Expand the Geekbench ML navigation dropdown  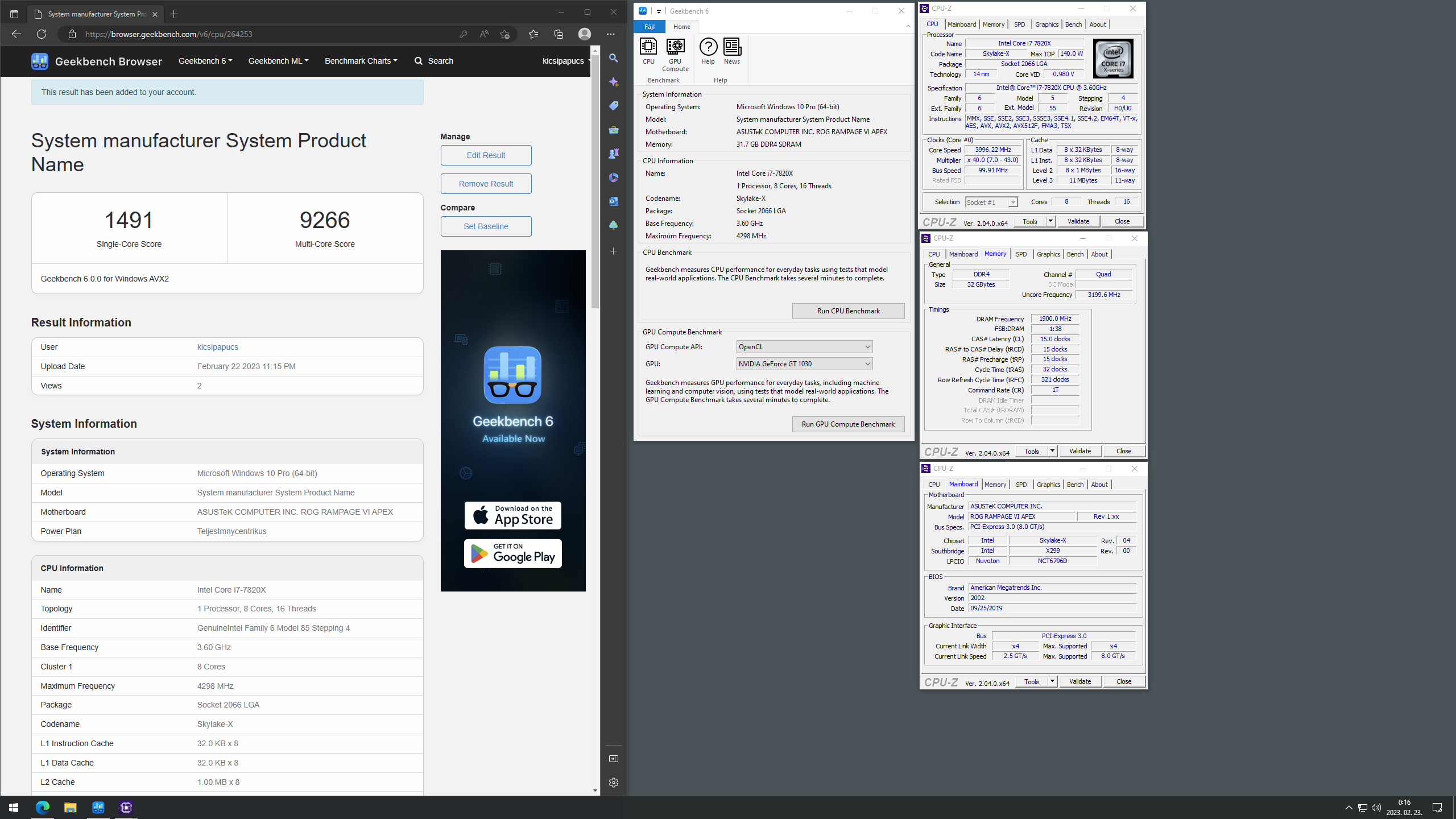point(278,61)
